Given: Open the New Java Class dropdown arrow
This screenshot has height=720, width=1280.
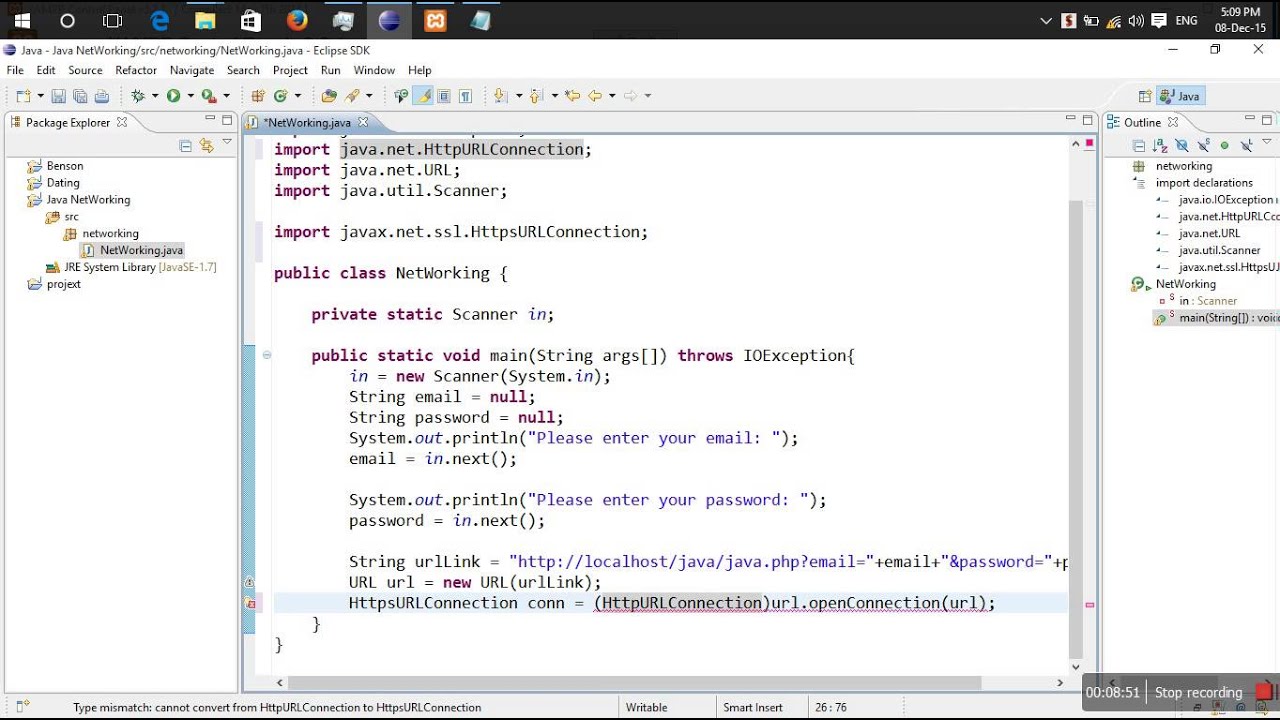Looking at the screenshot, I should 297,96.
